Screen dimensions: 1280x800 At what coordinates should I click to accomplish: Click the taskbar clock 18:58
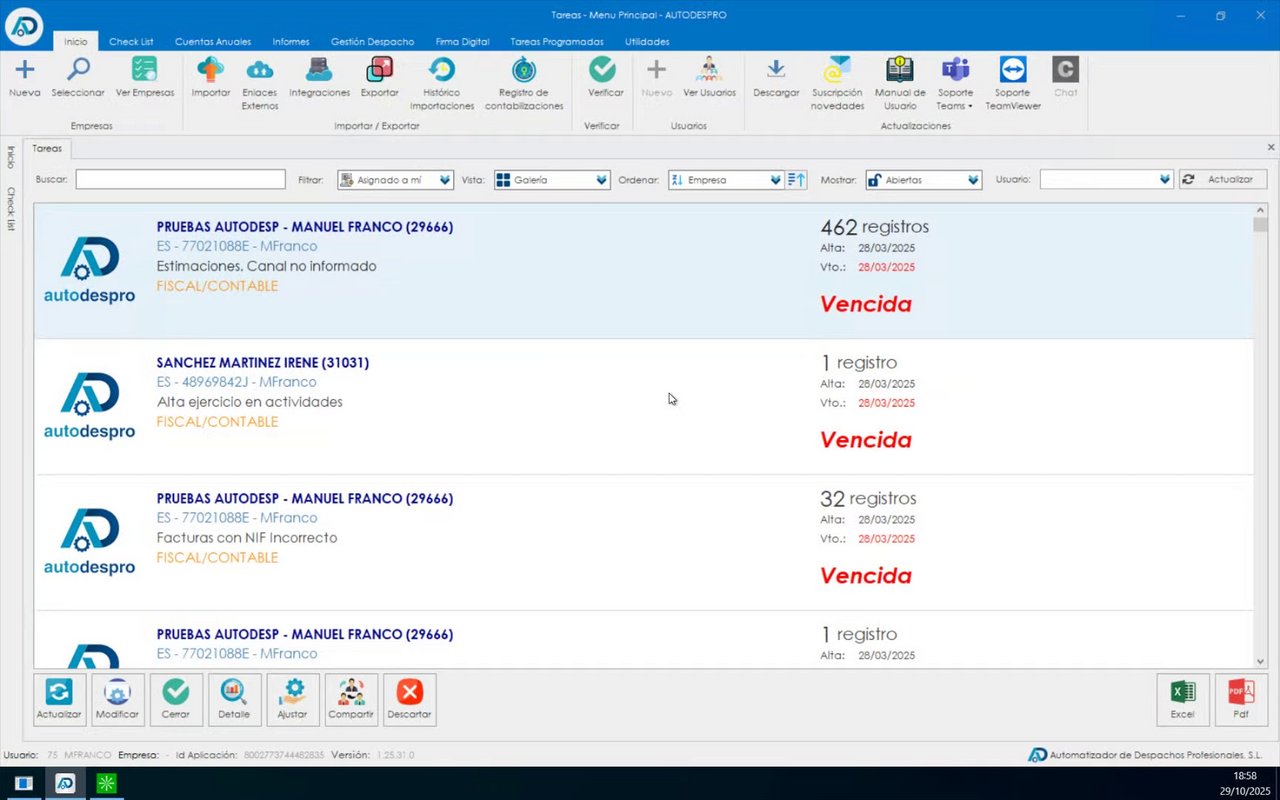pyautogui.click(x=1245, y=776)
